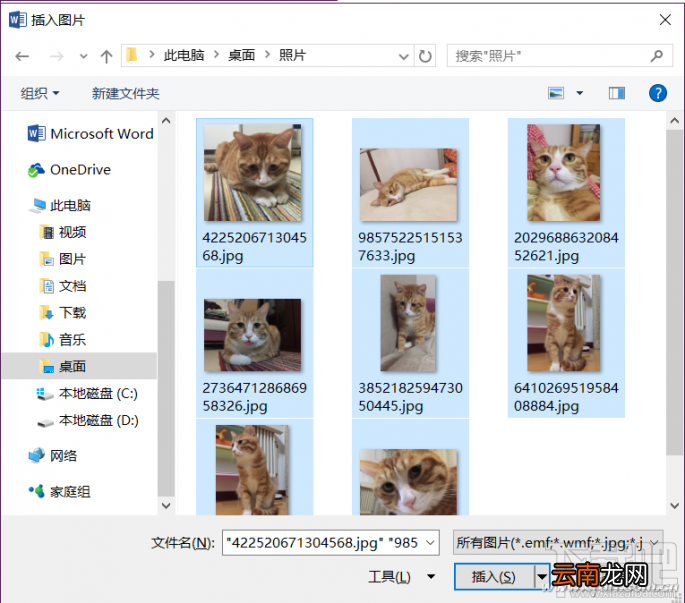Select Microsoft Word in navigation pane
The image size is (685, 603).
pyautogui.click(x=91, y=133)
